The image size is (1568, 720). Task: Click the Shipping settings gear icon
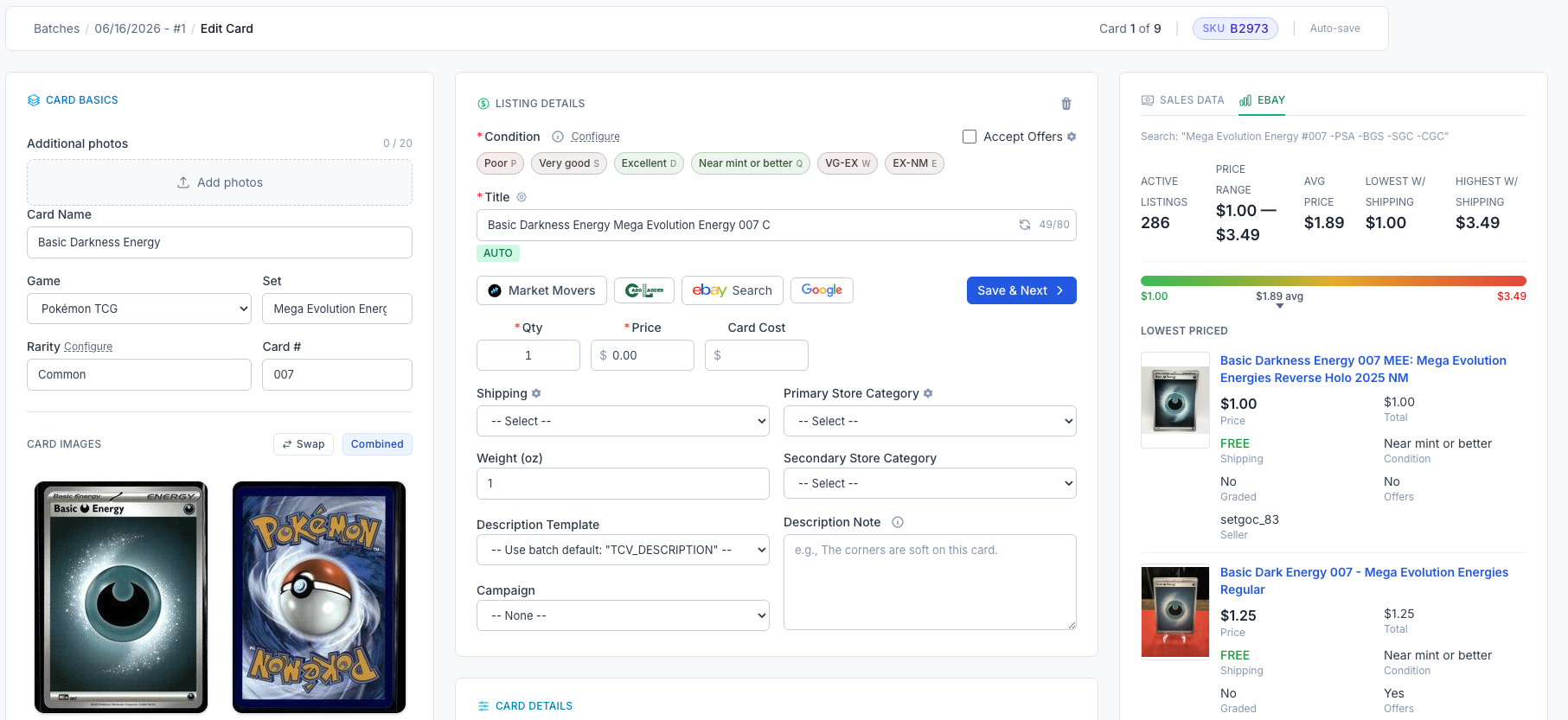click(x=536, y=393)
